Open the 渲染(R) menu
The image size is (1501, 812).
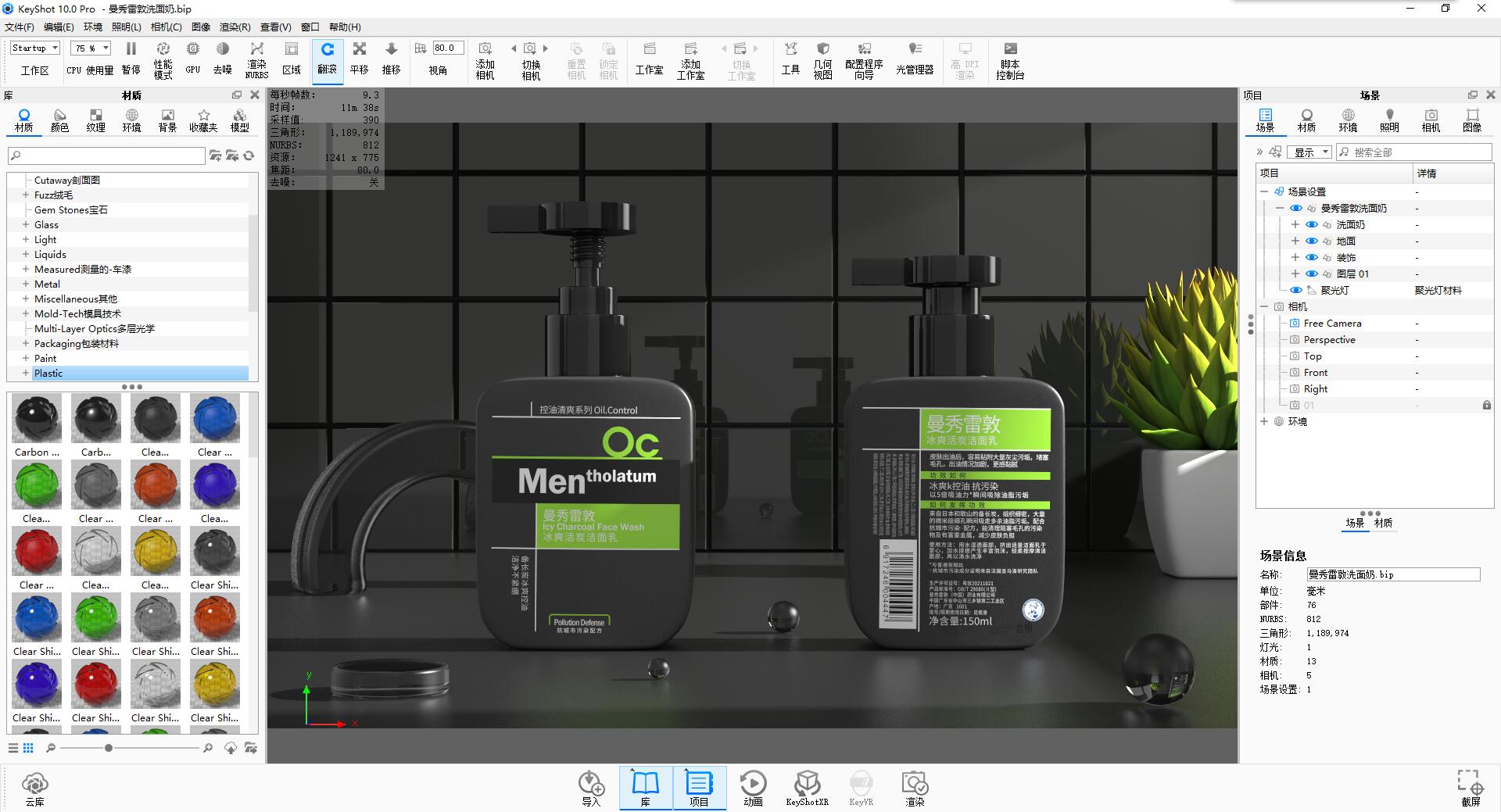pyautogui.click(x=235, y=27)
